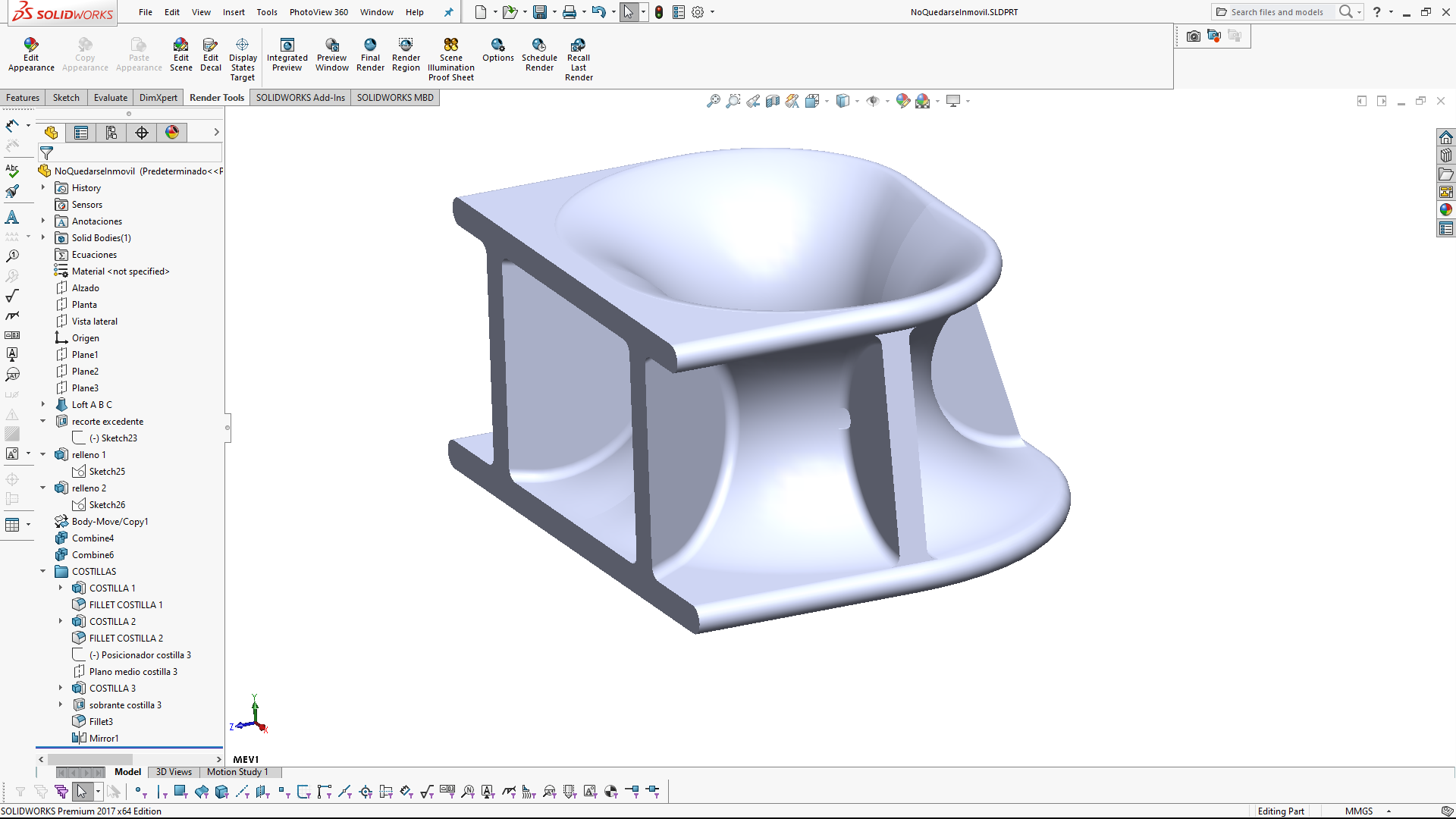Collapse the COSTILLAS folder
The image size is (1456, 819).
(x=43, y=571)
